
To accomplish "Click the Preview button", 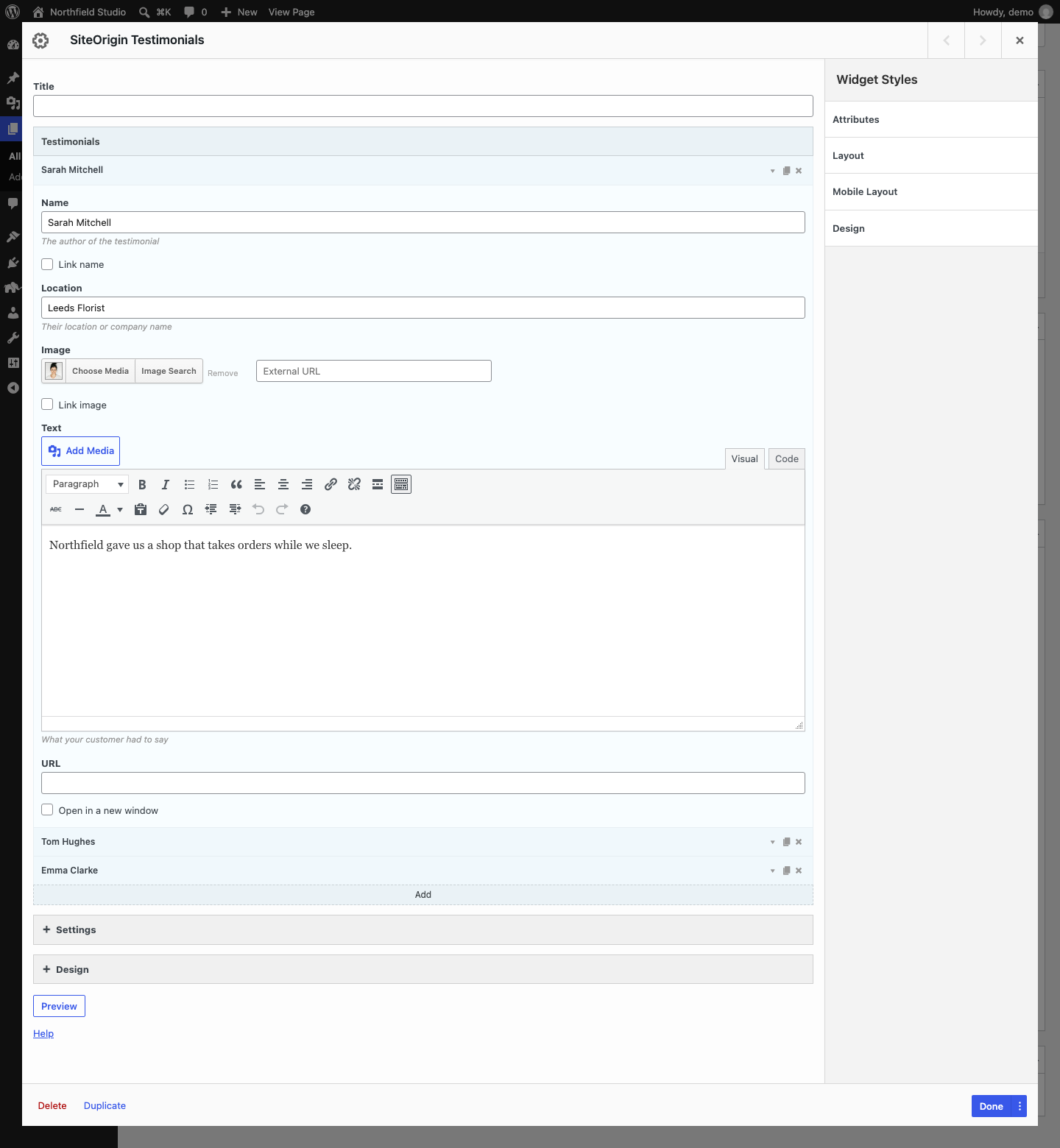I will [x=59, y=1006].
